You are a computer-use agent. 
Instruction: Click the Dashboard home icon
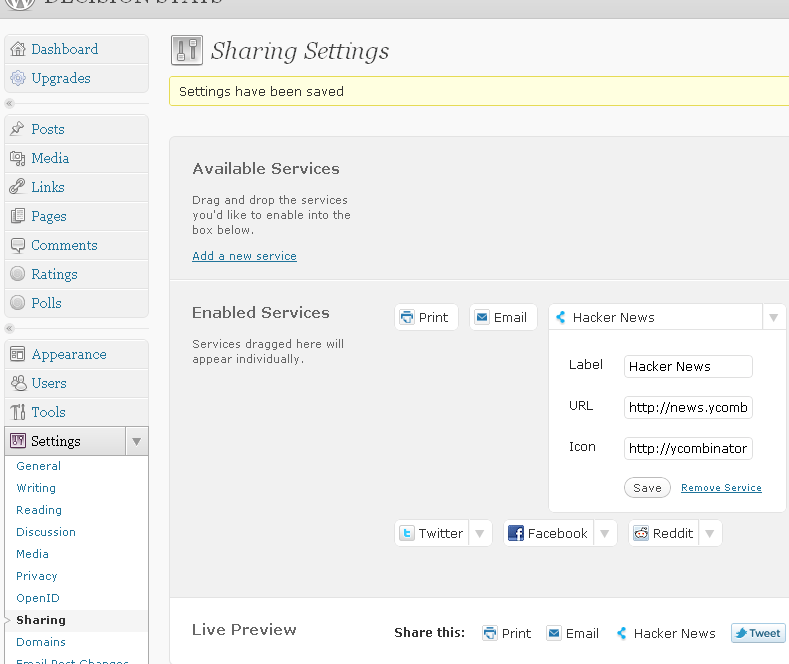[x=18, y=49]
